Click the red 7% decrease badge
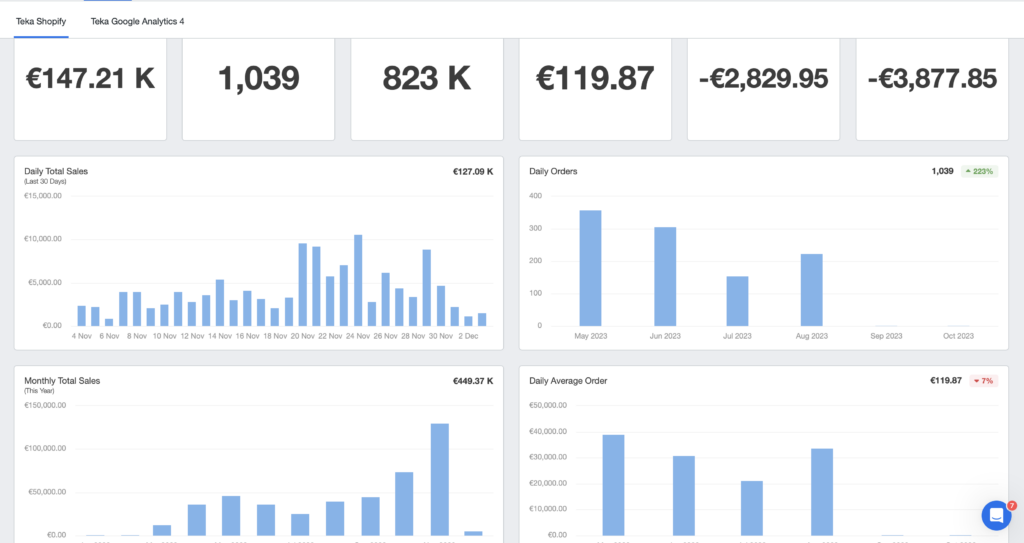The image size is (1024, 543). point(983,381)
